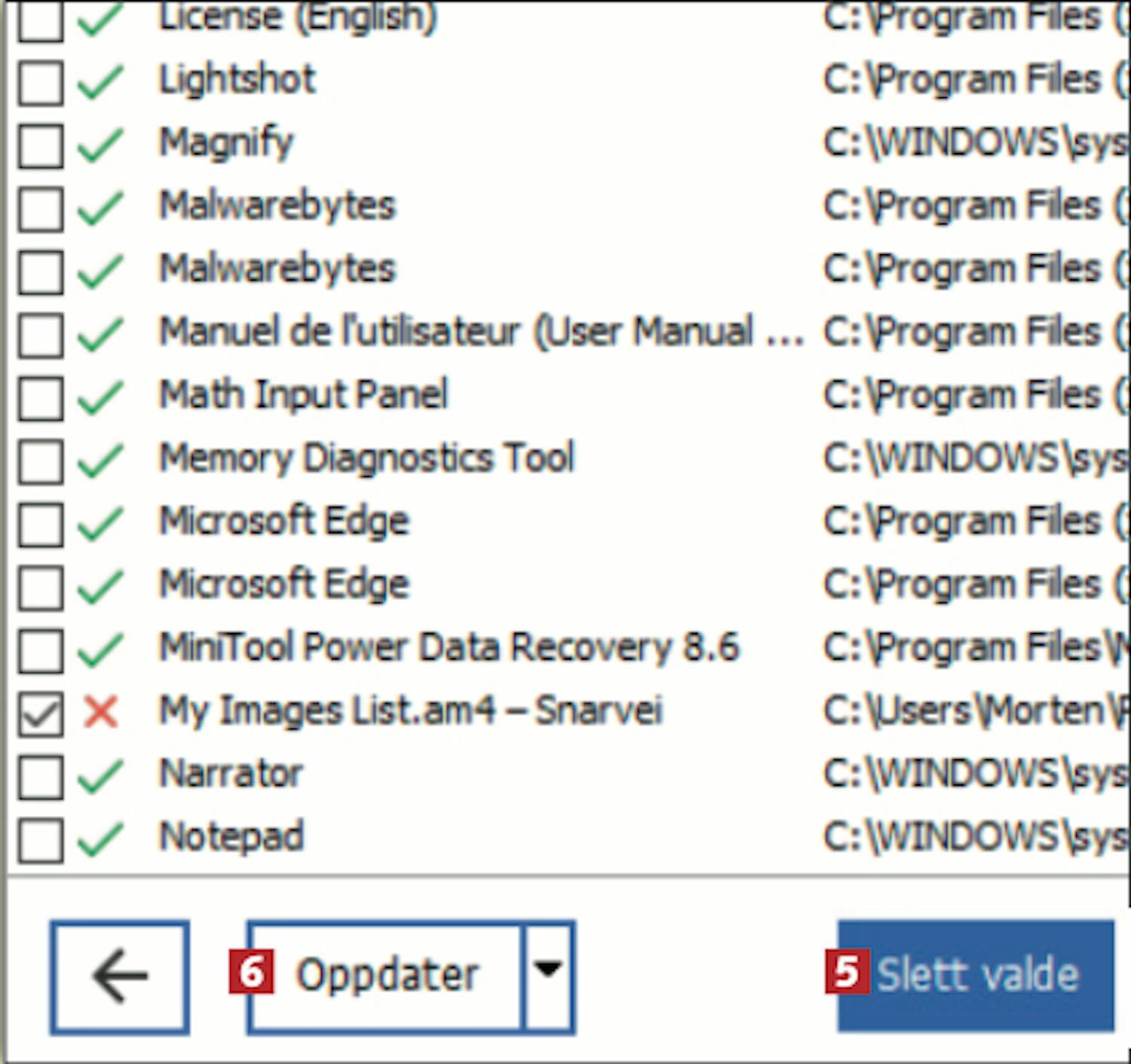Select the Memory Diagnostics Tool row
Screen dimensions: 1131x1064
tap(366, 458)
